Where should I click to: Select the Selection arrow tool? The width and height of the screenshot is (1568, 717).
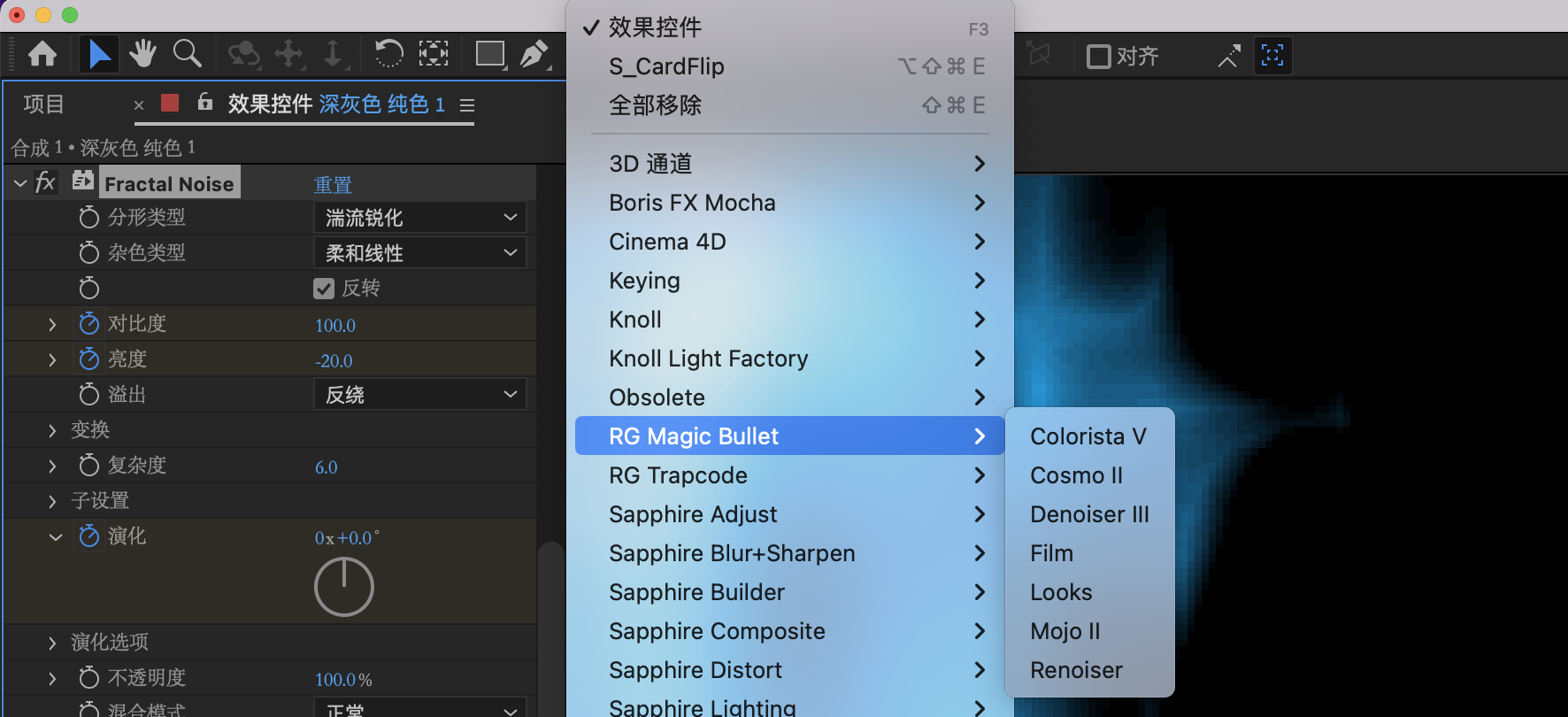click(x=99, y=55)
